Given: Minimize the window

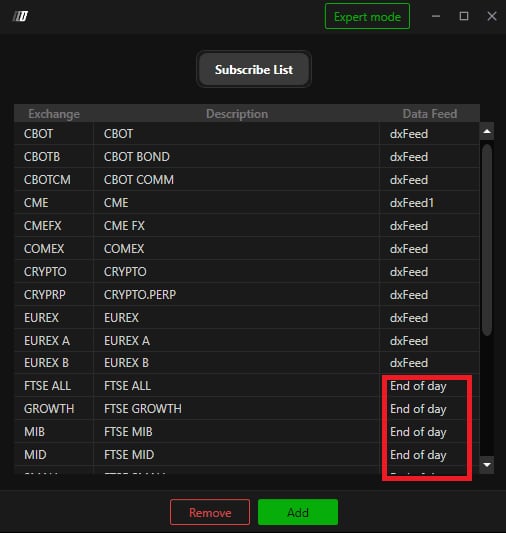Looking at the screenshot, I should point(436,16).
